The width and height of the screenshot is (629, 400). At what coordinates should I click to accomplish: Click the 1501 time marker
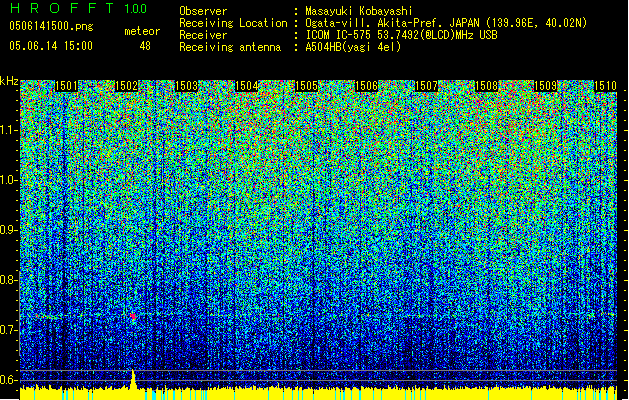coord(66,86)
